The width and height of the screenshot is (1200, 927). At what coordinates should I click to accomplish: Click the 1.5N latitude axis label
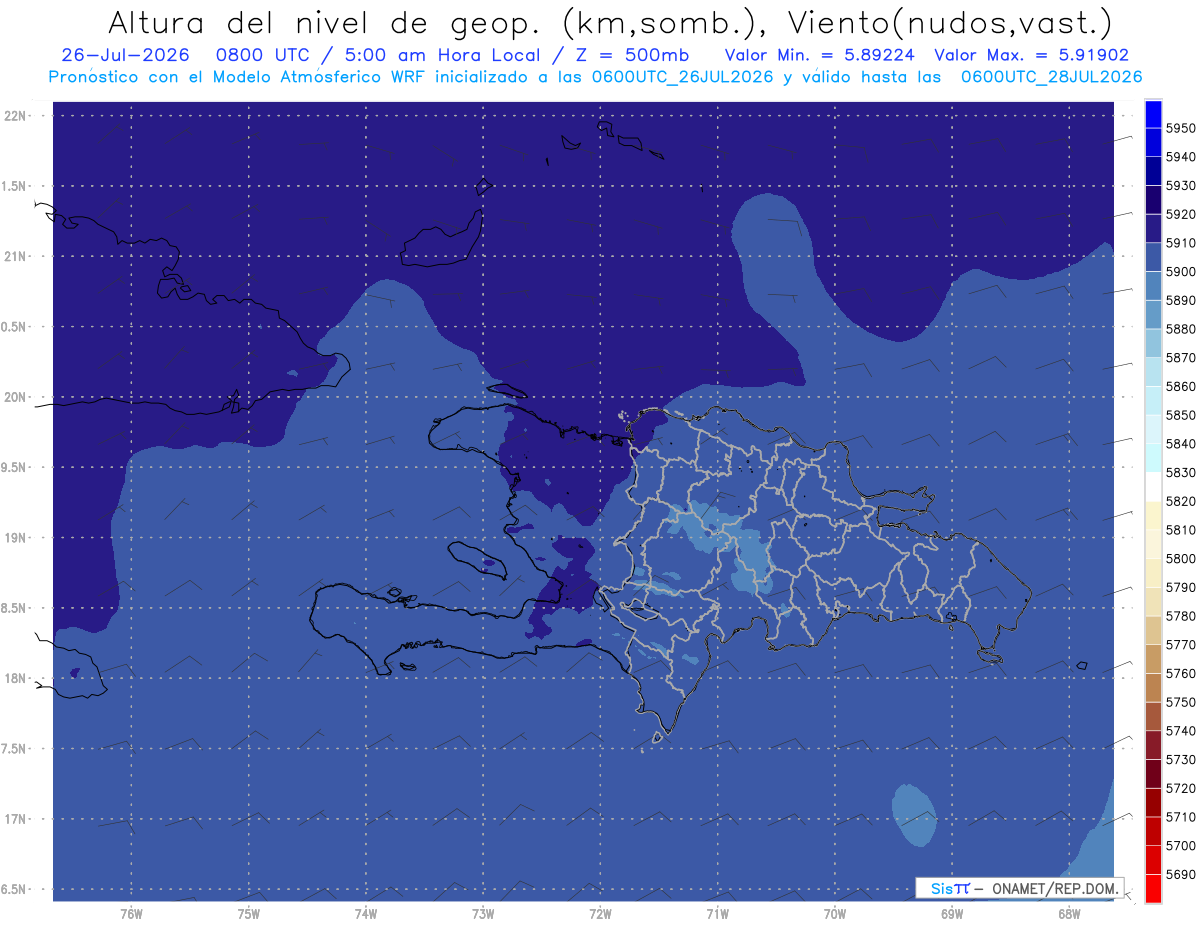[x=15, y=186]
